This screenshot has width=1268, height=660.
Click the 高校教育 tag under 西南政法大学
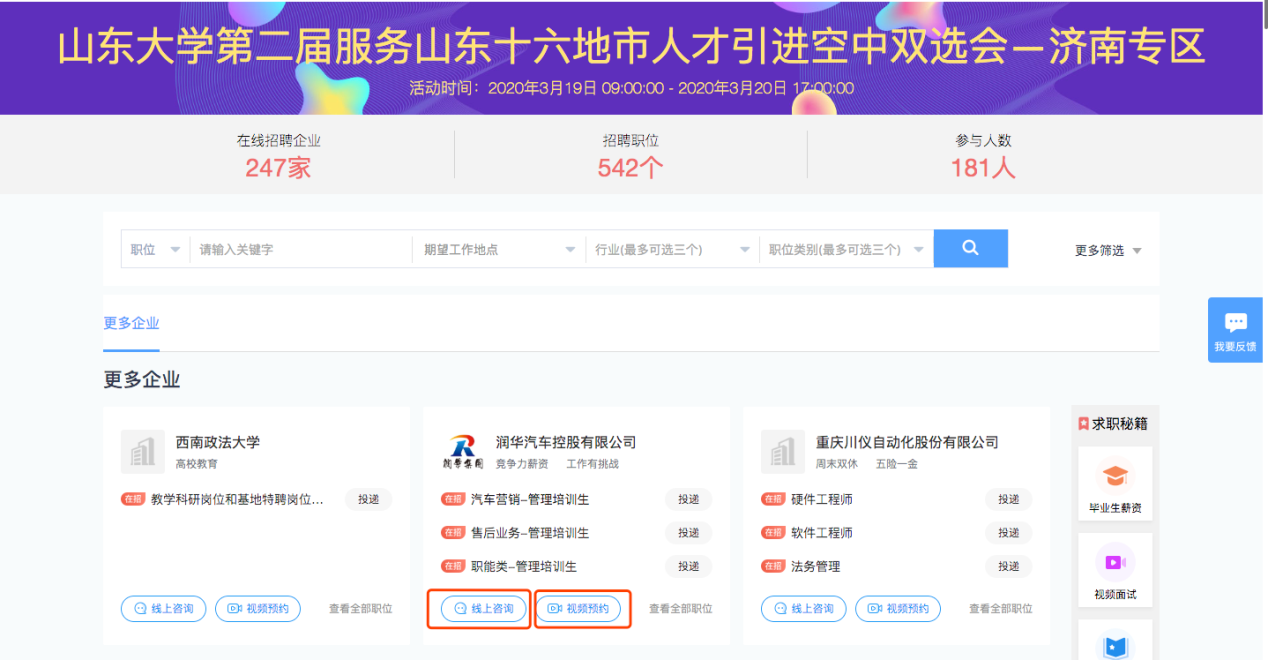pyautogui.click(x=197, y=464)
